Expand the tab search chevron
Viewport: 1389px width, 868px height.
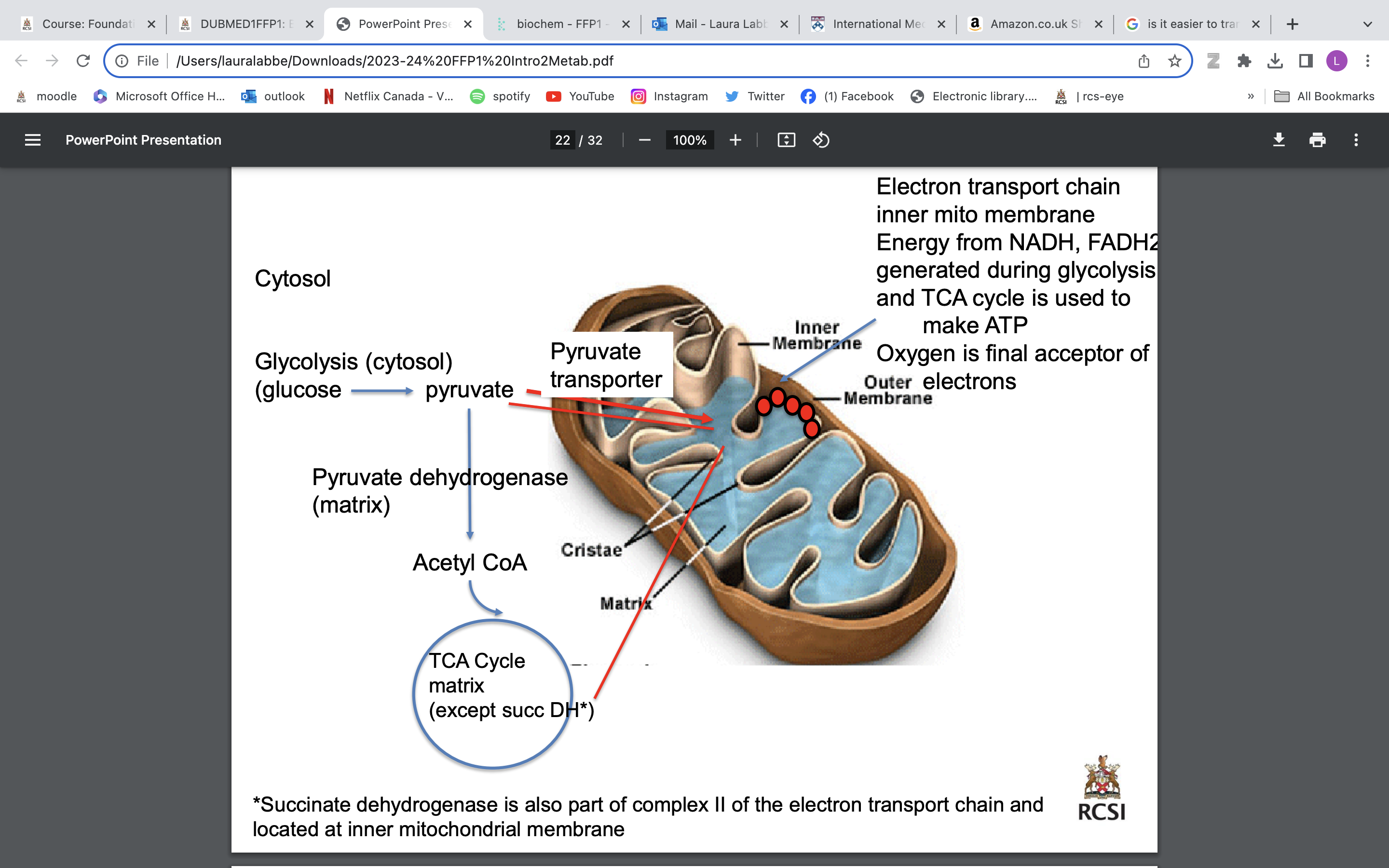click(1367, 24)
